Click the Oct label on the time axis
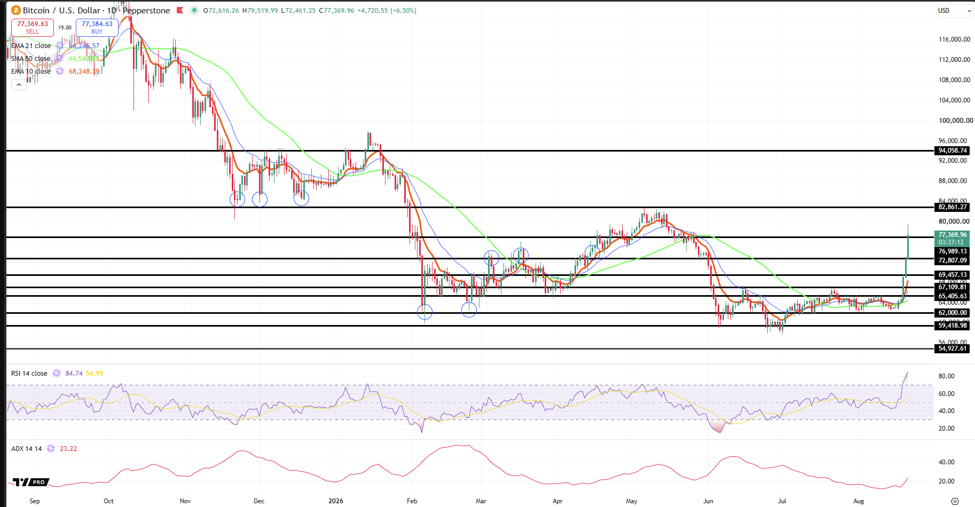This screenshot has height=507, width=975. point(108,501)
